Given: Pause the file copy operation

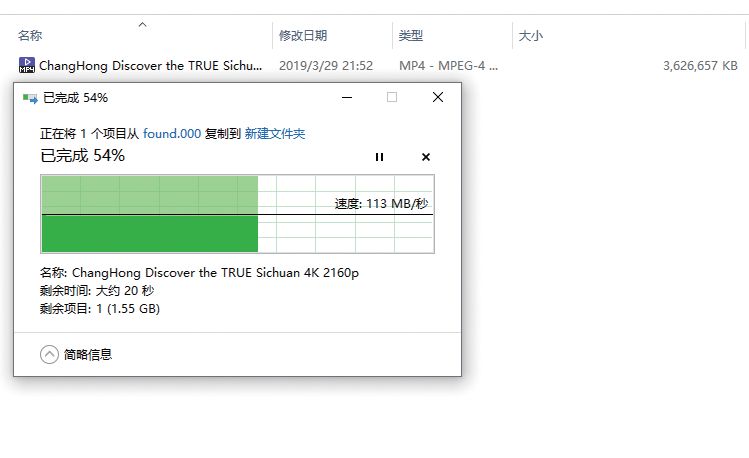Looking at the screenshot, I should [x=379, y=157].
